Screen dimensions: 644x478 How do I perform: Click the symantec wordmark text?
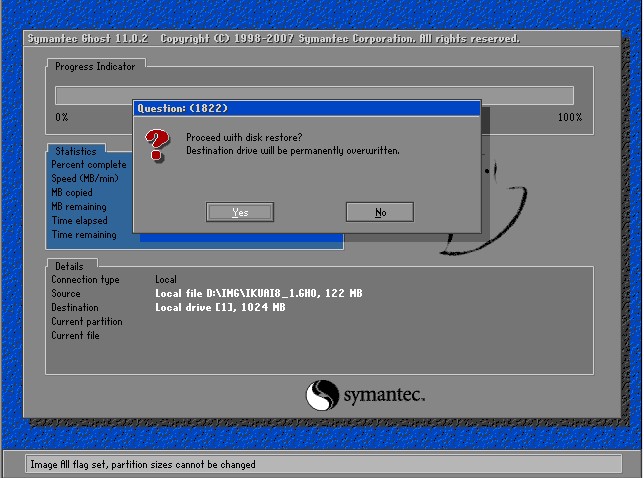(385, 395)
